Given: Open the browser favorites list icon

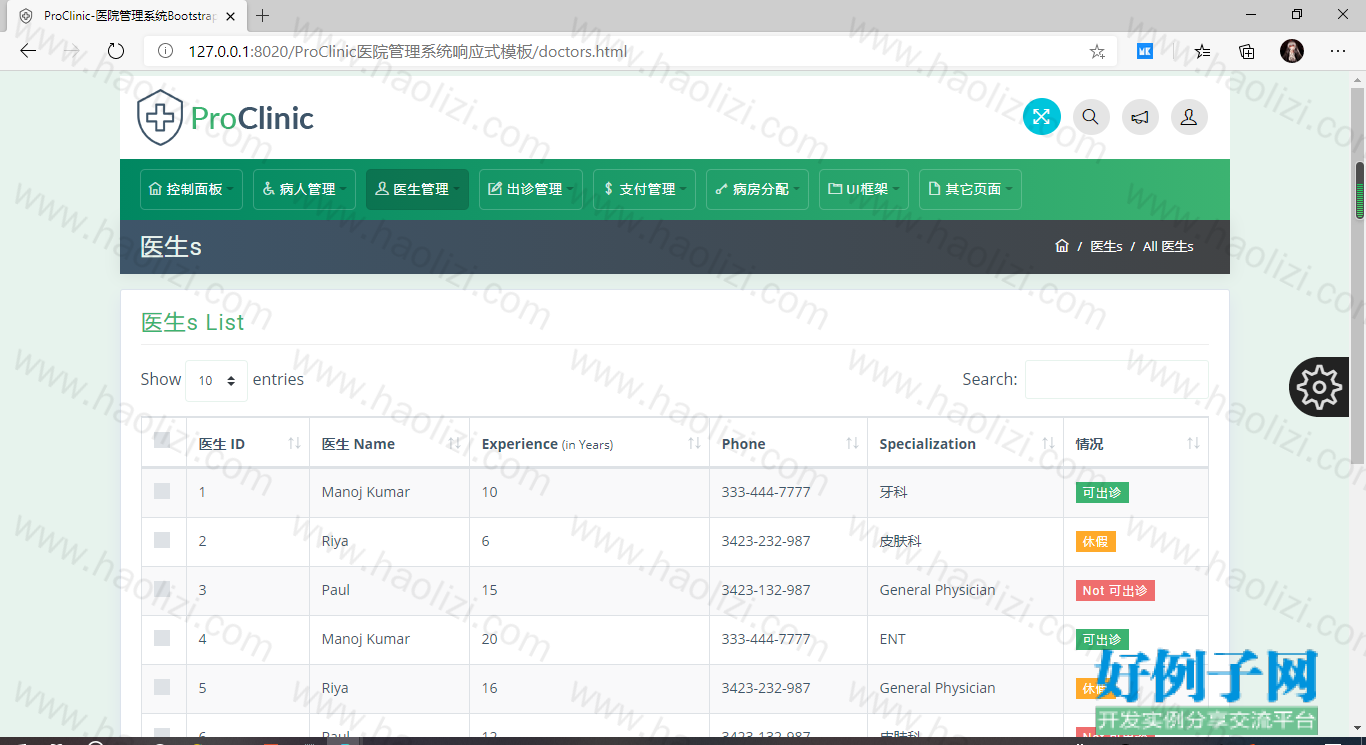Looking at the screenshot, I should [x=1202, y=51].
